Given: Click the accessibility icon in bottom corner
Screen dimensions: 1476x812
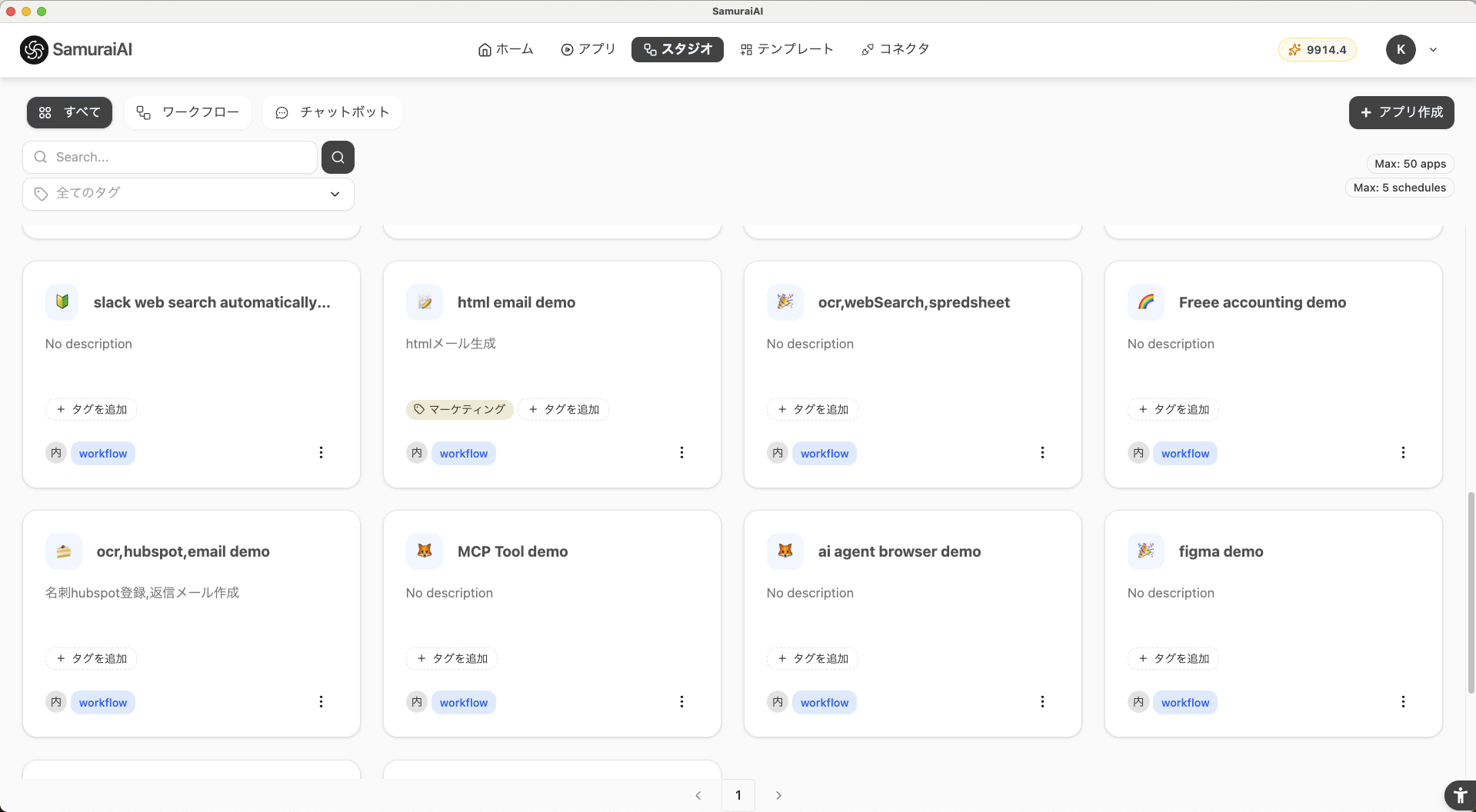Looking at the screenshot, I should pyautogui.click(x=1459, y=796).
